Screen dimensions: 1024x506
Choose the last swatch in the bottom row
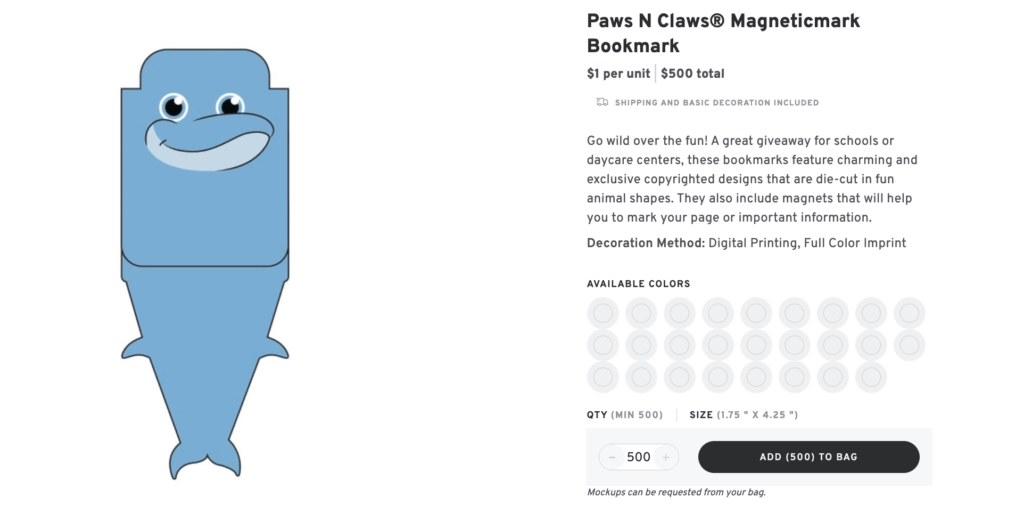[871, 377]
